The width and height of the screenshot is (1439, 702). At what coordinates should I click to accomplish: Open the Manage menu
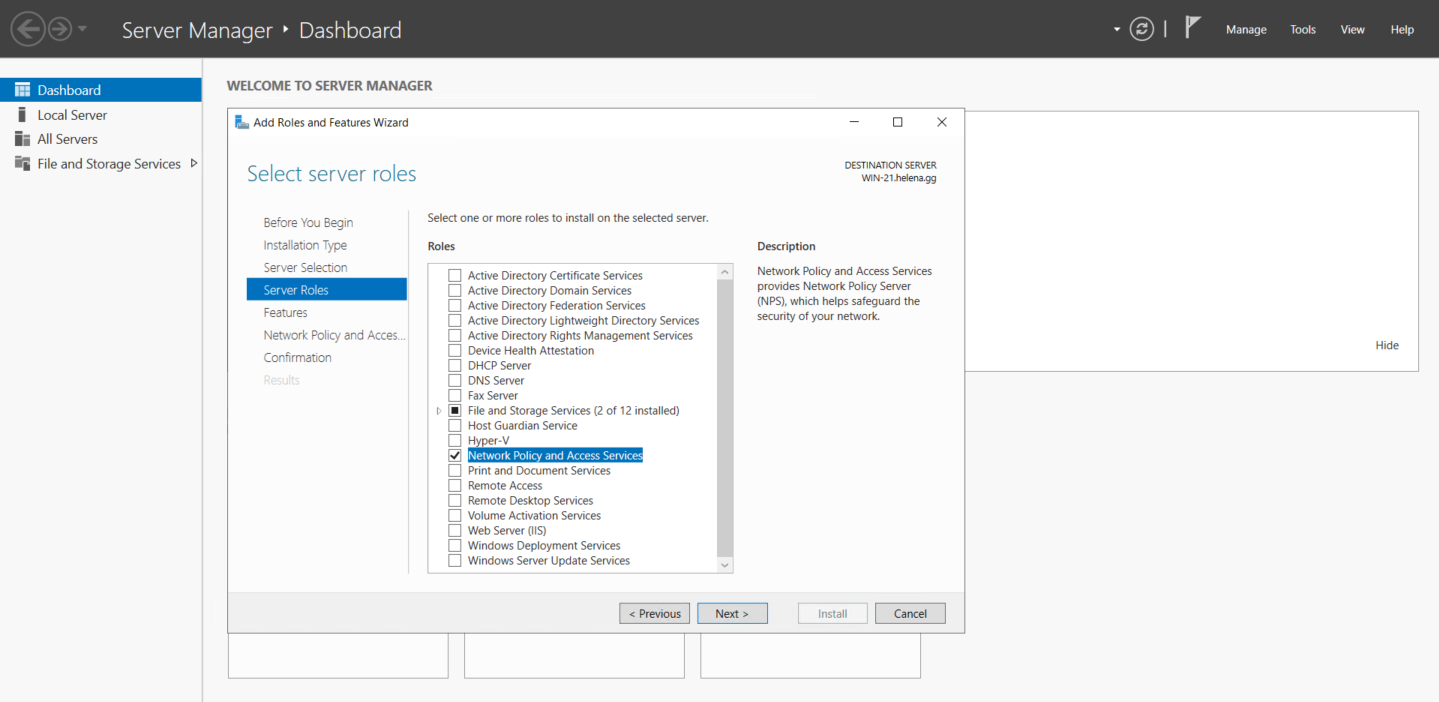(1246, 30)
